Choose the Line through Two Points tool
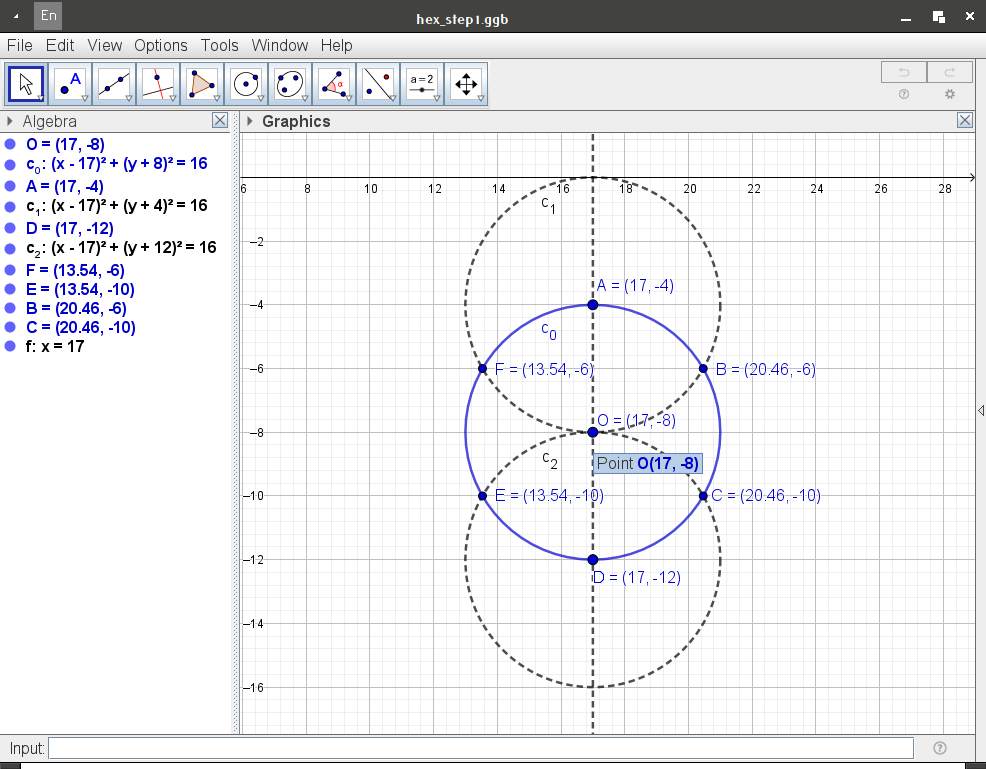 [114, 84]
